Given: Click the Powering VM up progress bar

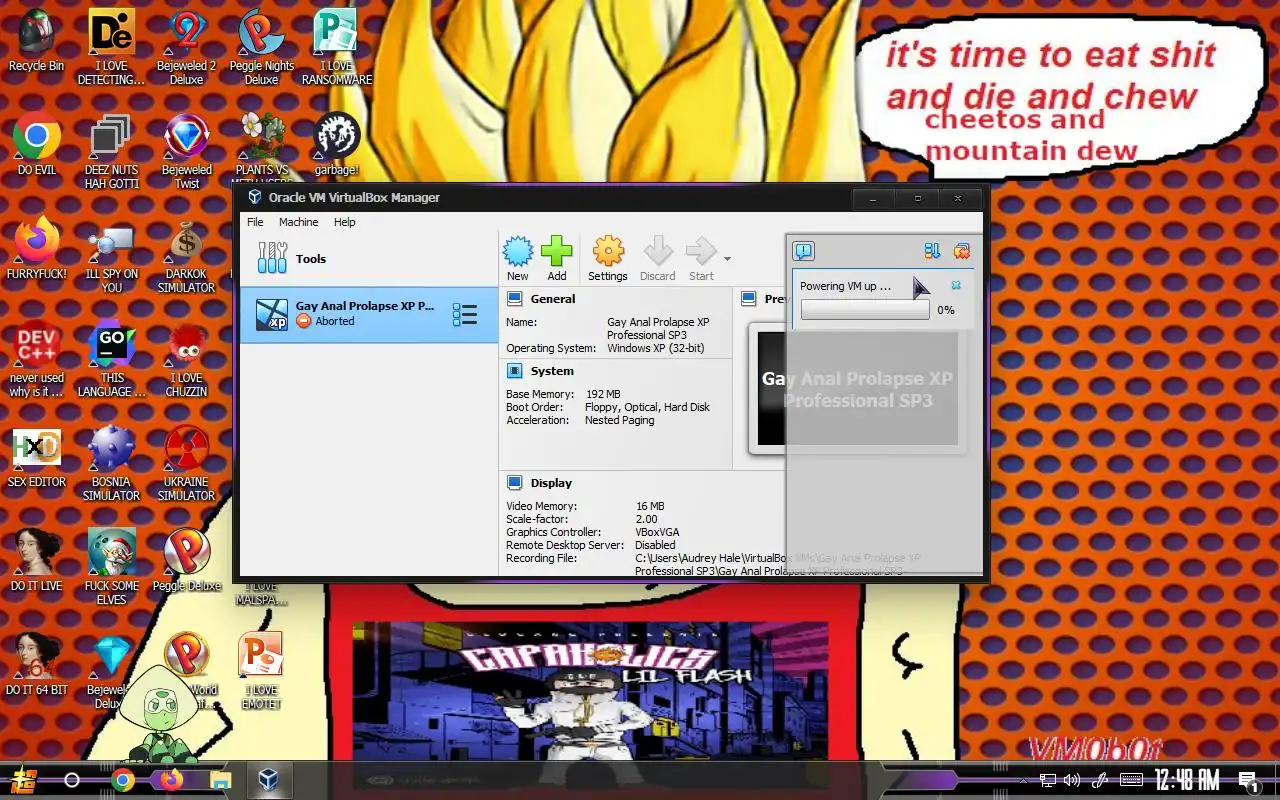Looking at the screenshot, I should pyautogui.click(x=865, y=311).
